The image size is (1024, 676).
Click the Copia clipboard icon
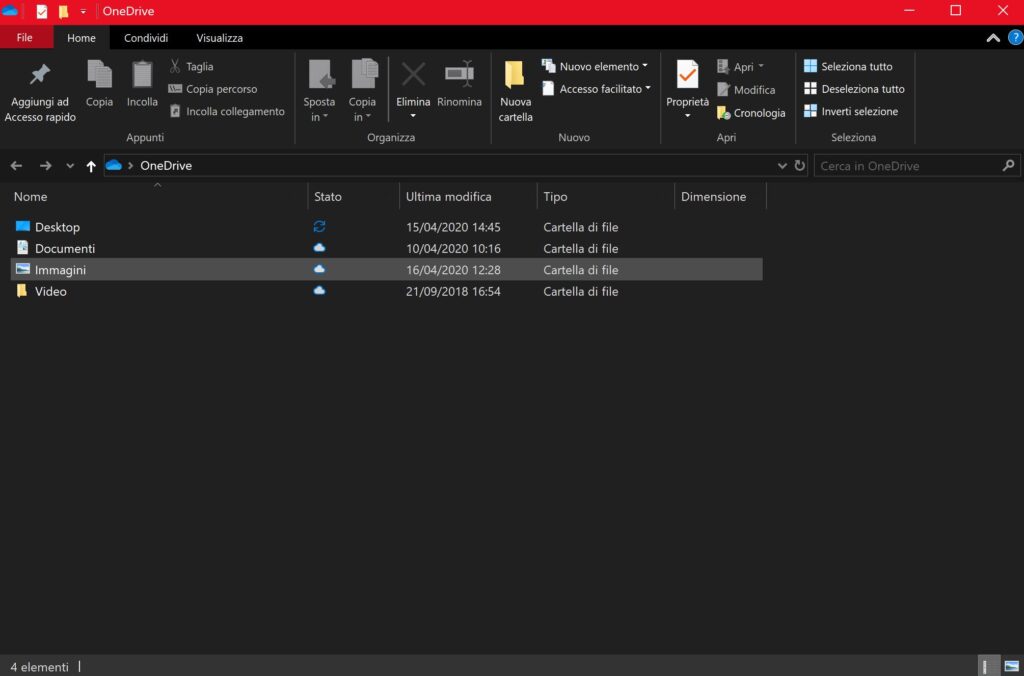pyautogui.click(x=99, y=74)
